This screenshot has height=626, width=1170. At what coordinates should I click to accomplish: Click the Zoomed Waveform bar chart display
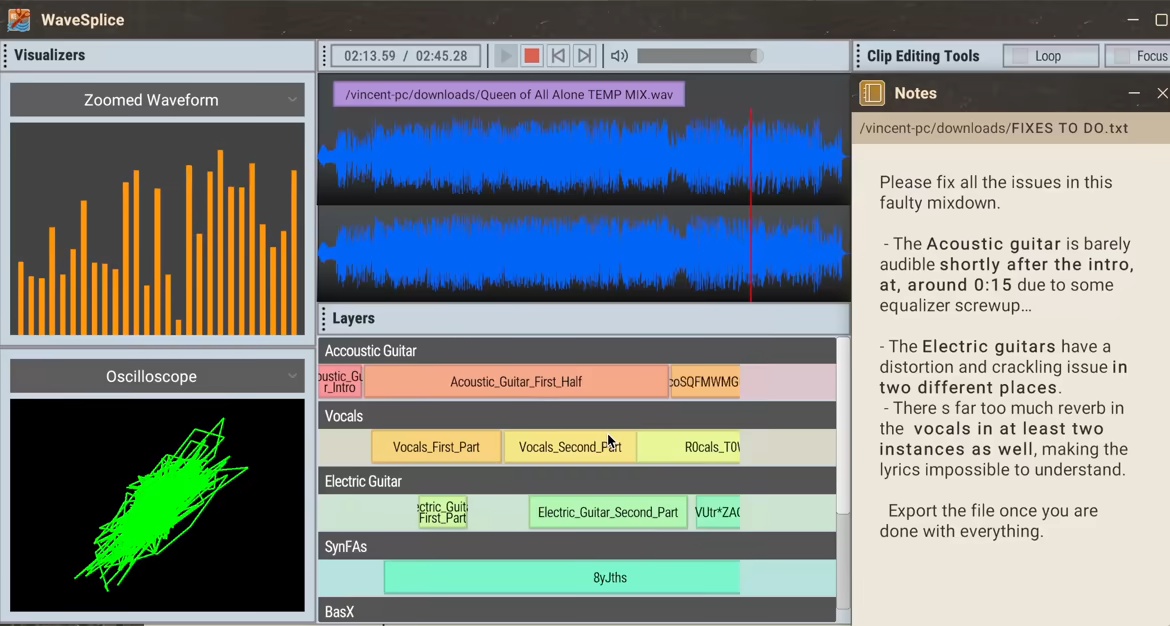pyautogui.click(x=157, y=229)
